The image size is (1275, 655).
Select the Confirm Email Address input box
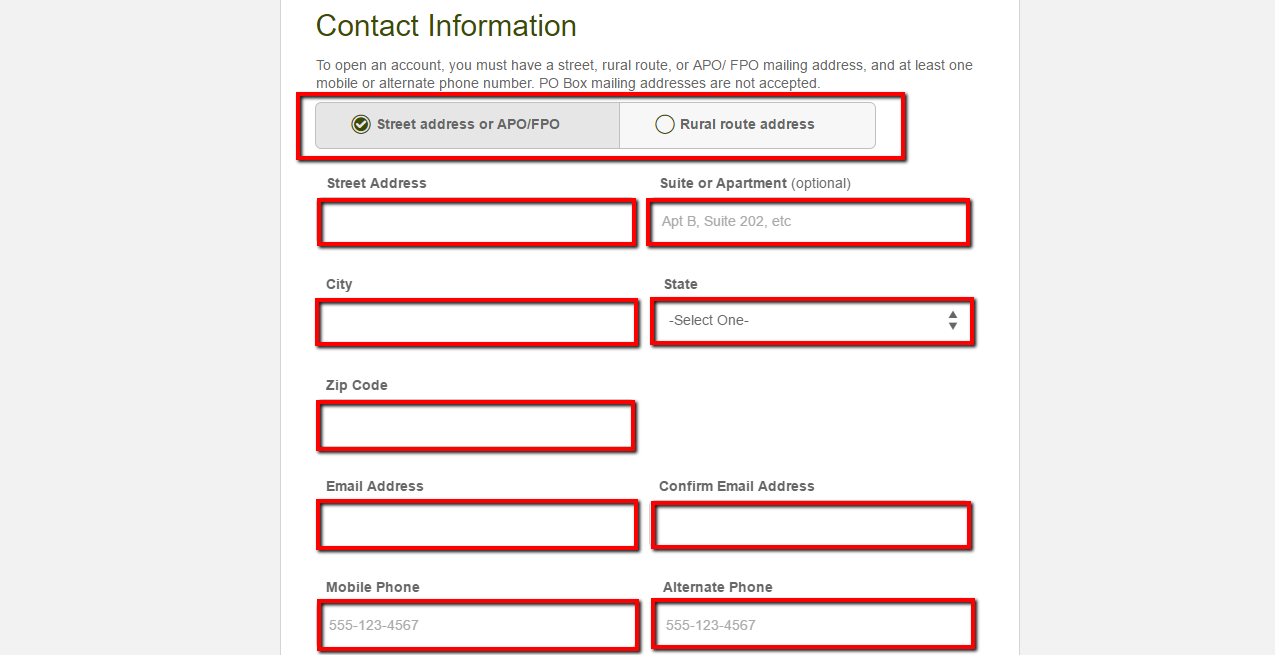pyautogui.click(x=811, y=525)
